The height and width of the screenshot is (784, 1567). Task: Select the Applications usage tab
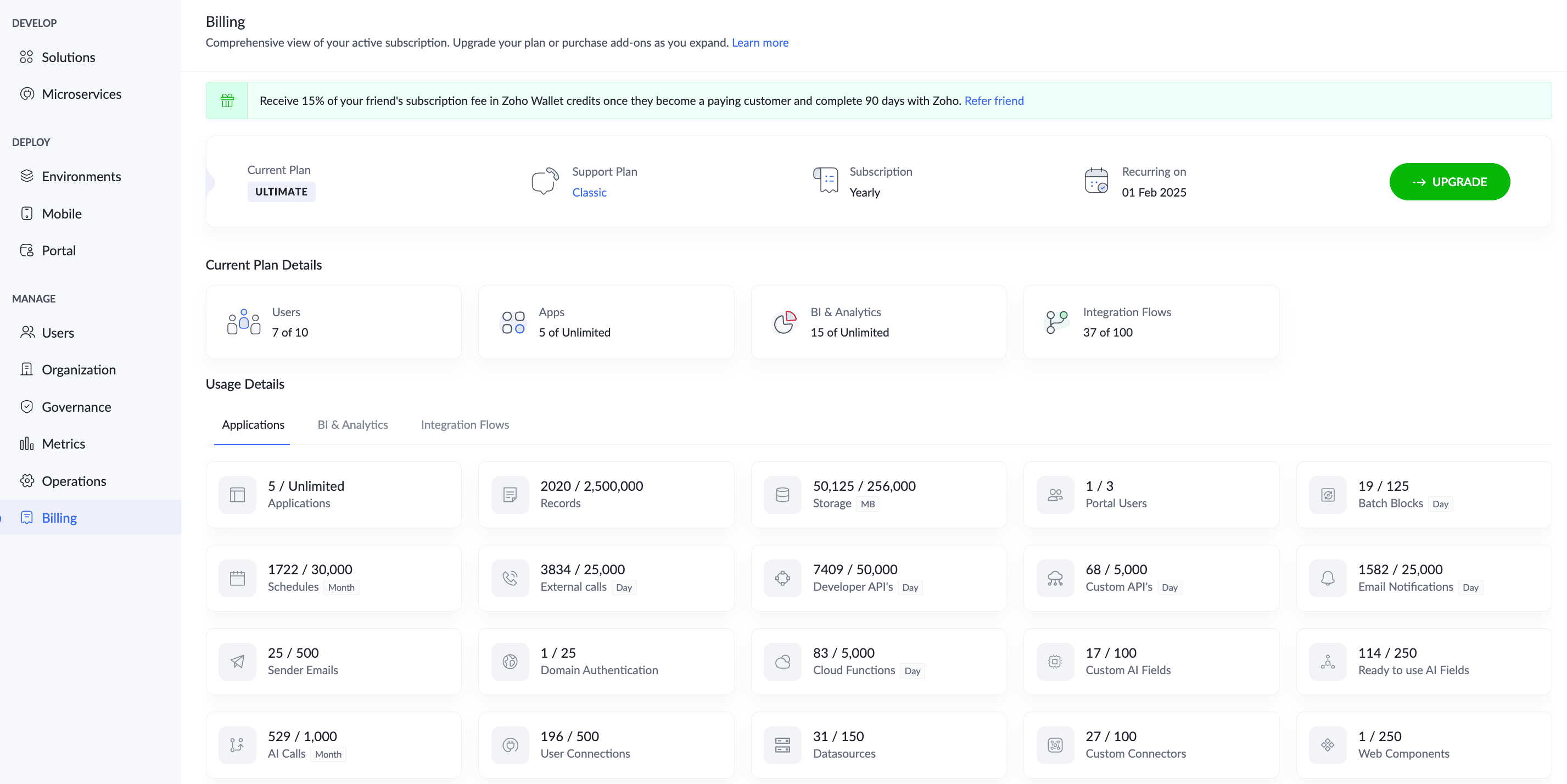click(253, 424)
